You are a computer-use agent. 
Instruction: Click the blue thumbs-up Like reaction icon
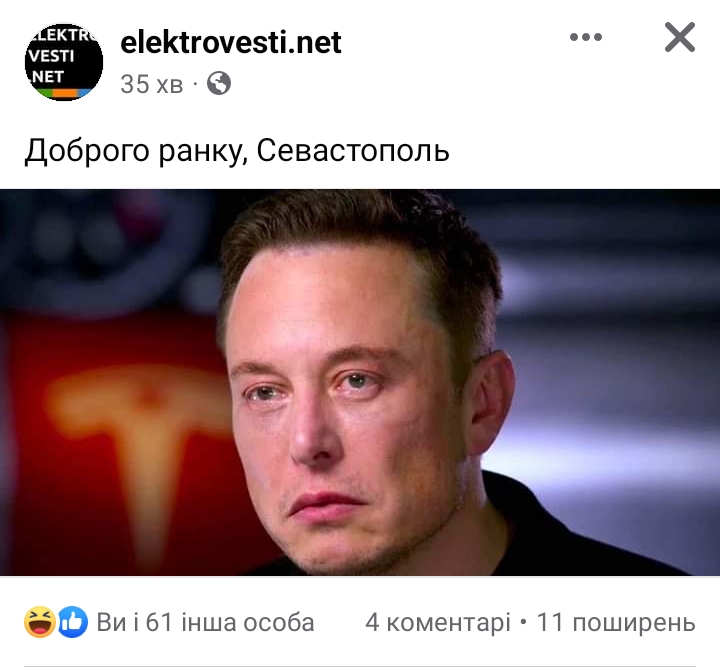pos(73,622)
